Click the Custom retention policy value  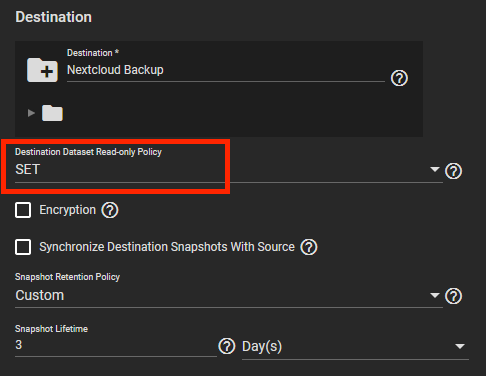[40, 295]
